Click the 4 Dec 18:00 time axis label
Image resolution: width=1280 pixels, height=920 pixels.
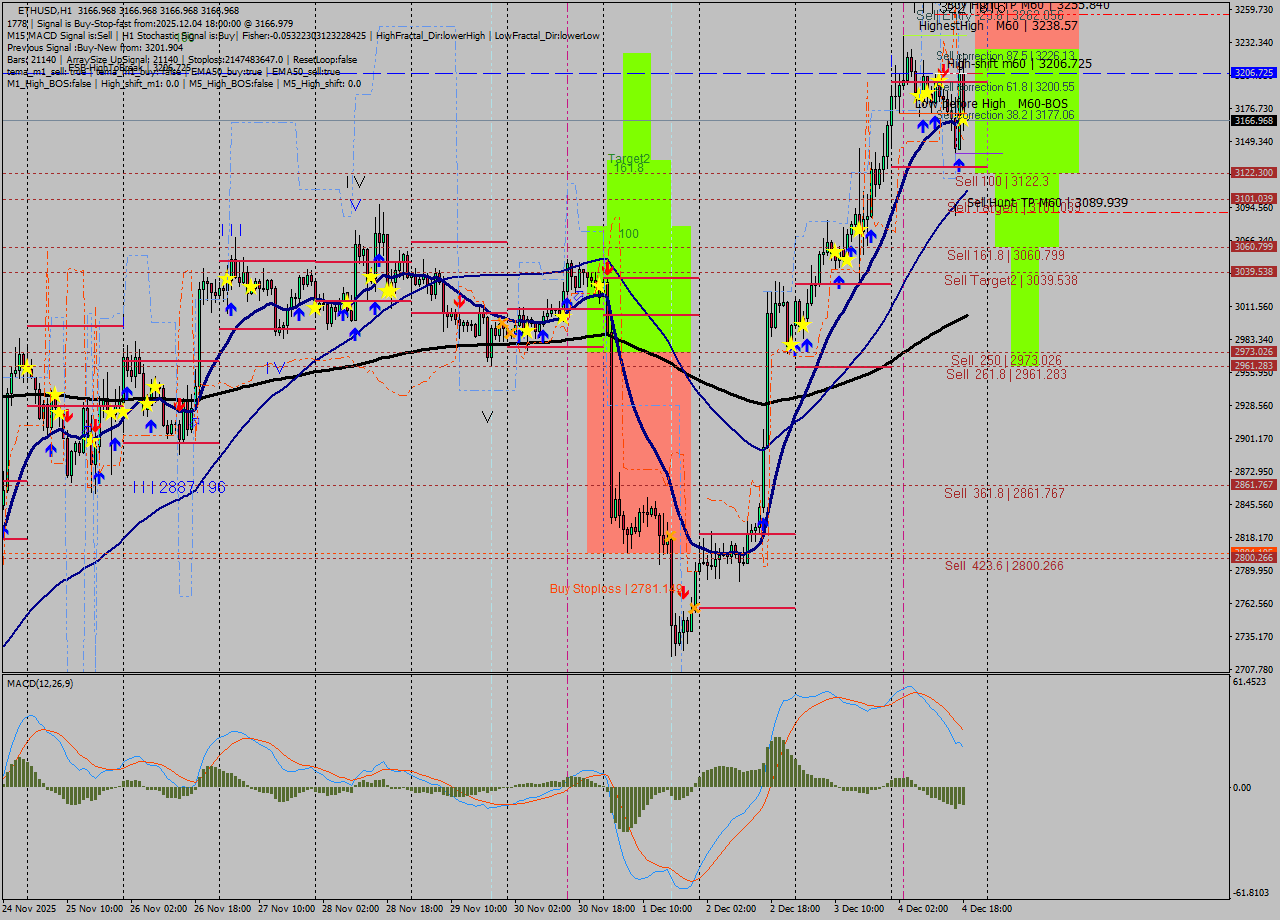click(987, 909)
